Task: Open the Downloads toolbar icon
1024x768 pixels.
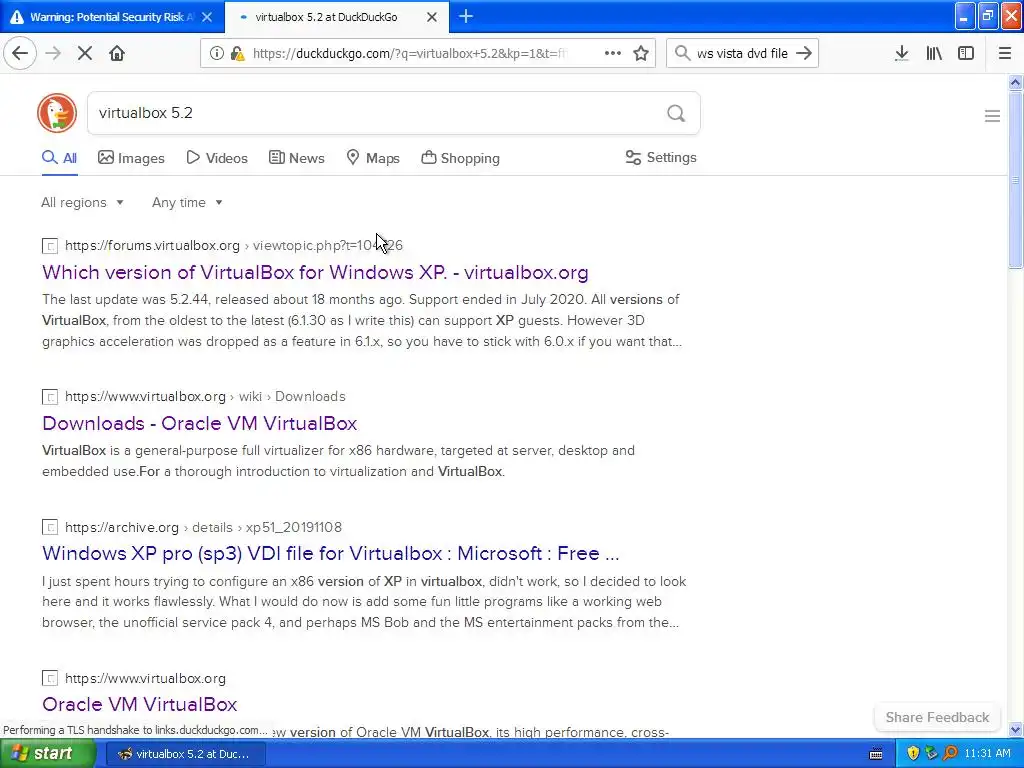Action: tap(901, 53)
